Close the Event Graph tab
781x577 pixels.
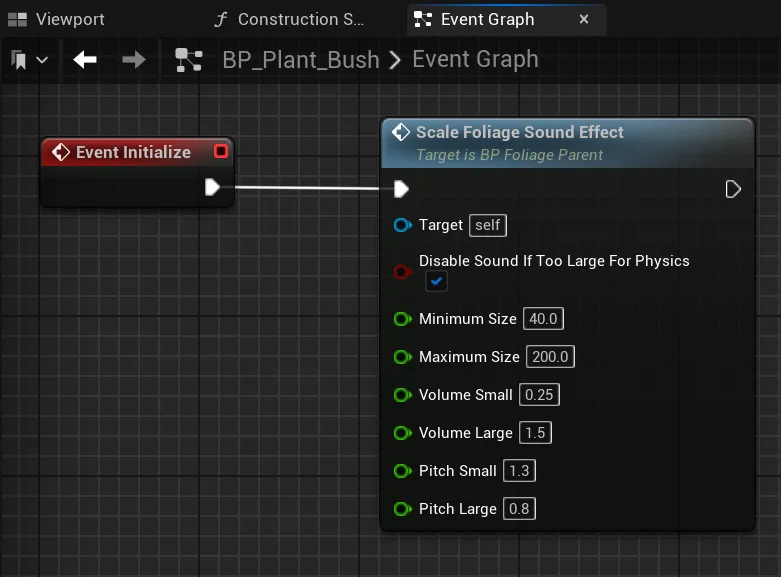pyautogui.click(x=584, y=19)
